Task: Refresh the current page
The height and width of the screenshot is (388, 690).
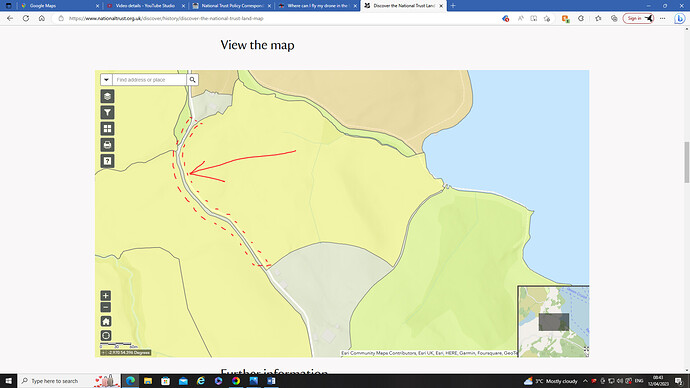Action: (x=26, y=18)
